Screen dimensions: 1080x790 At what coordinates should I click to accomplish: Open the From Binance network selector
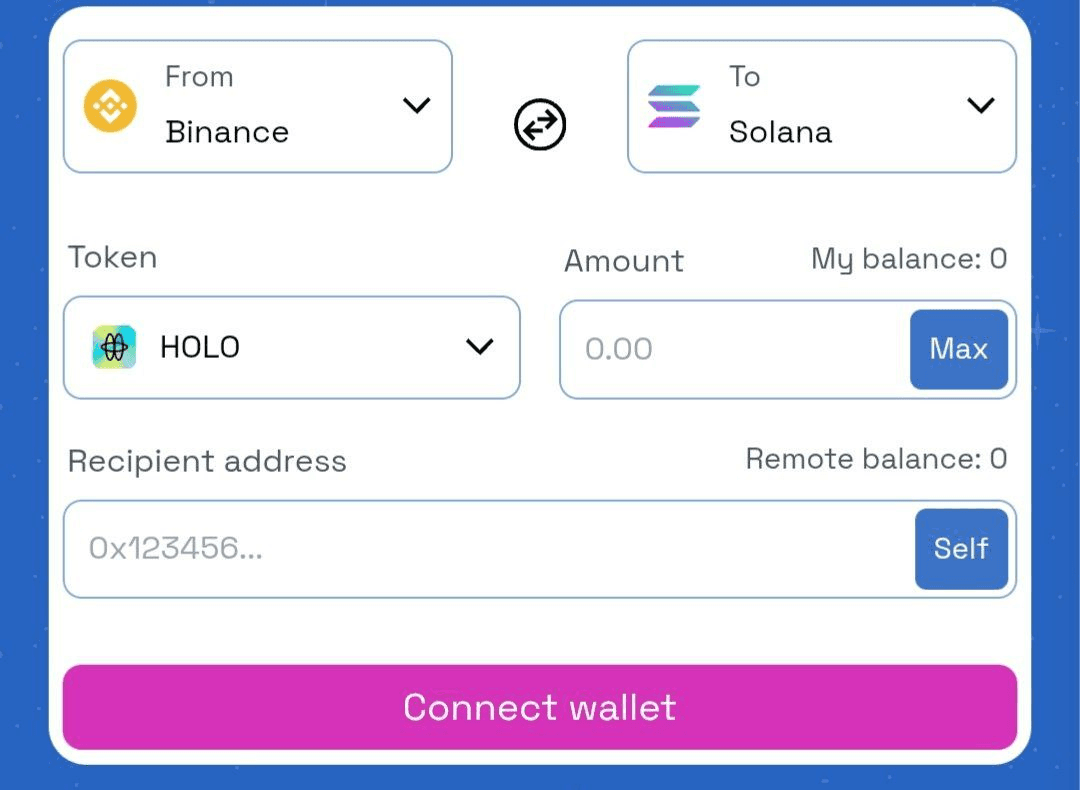258,106
